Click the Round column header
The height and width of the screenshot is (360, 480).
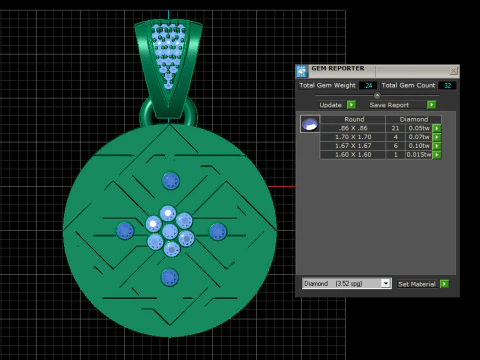point(354,119)
